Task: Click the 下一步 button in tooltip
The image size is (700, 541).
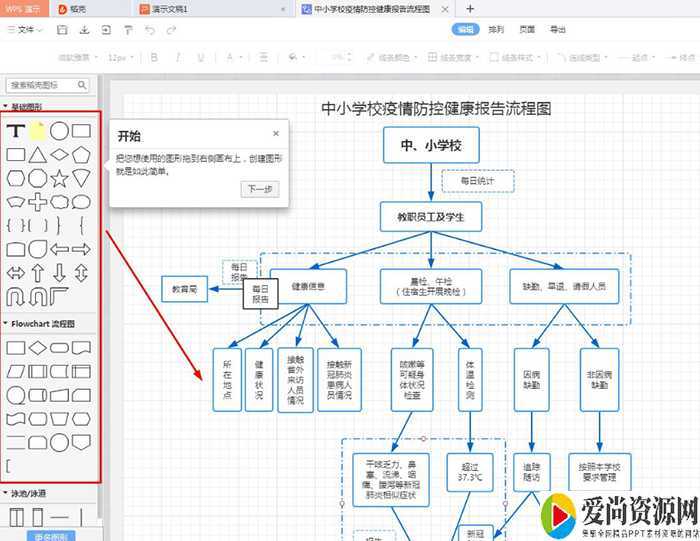Action: click(x=259, y=189)
